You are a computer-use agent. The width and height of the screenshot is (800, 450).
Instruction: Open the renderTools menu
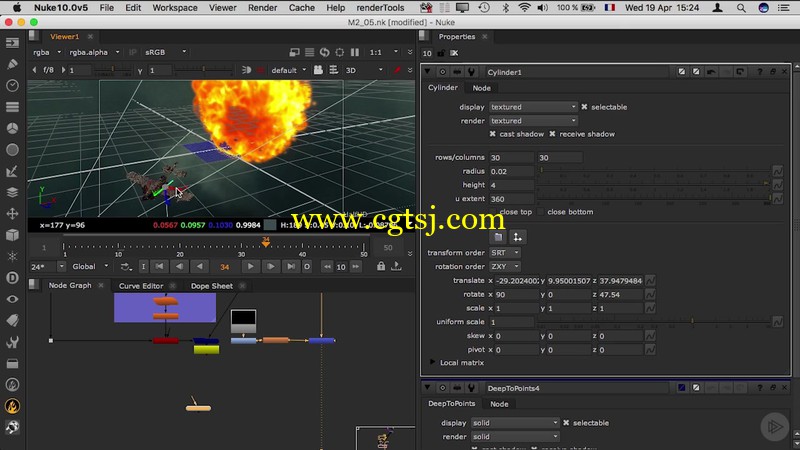[x=380, y=8]
